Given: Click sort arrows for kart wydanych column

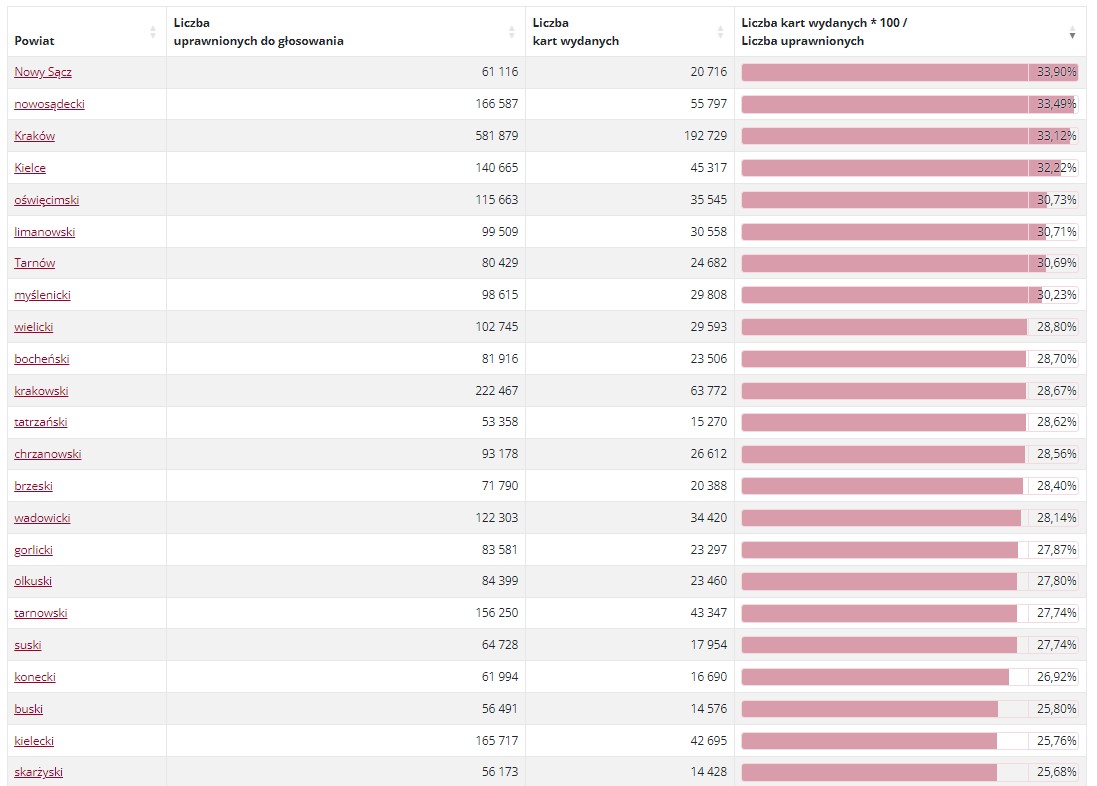Looking at the screenshot, I should 720,31.
